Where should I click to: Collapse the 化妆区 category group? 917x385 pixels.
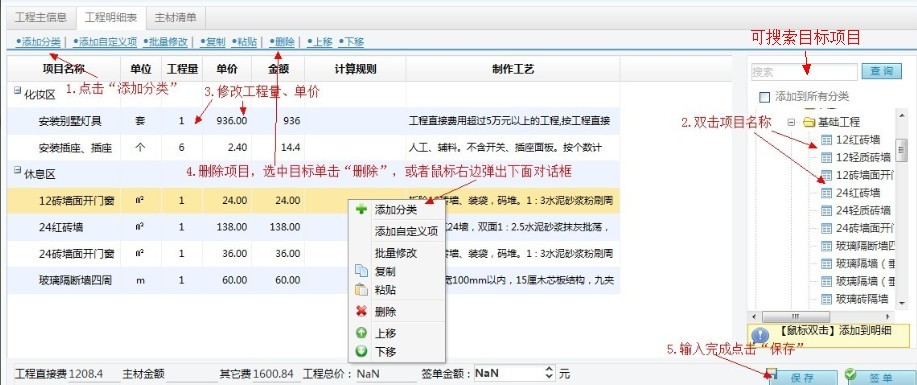(x=17, y=90)
